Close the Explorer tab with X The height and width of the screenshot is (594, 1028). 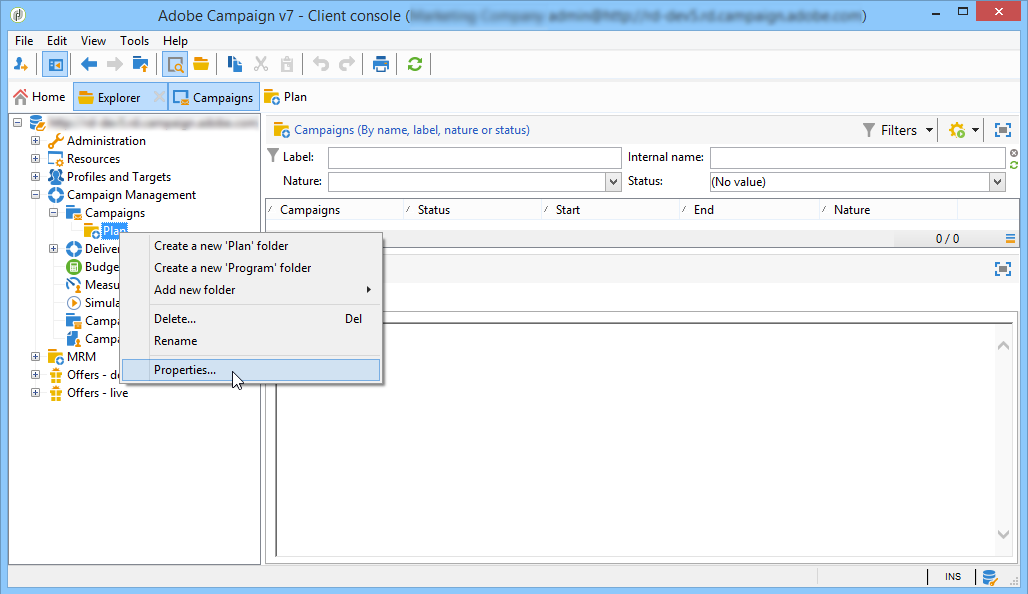(x=159, y=97)
